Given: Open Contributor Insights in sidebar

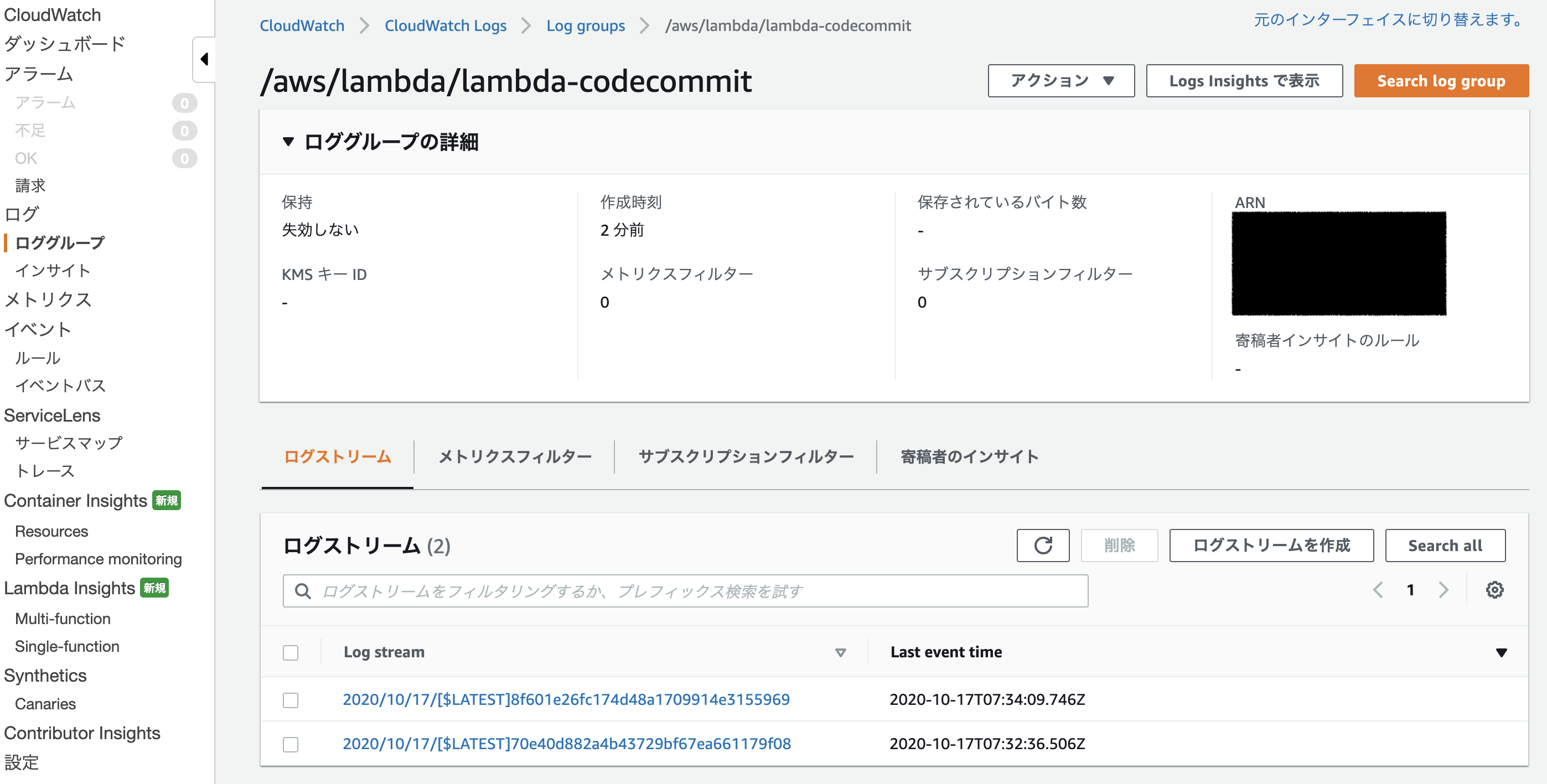Looking at the screenshot, I should [82, 734].
